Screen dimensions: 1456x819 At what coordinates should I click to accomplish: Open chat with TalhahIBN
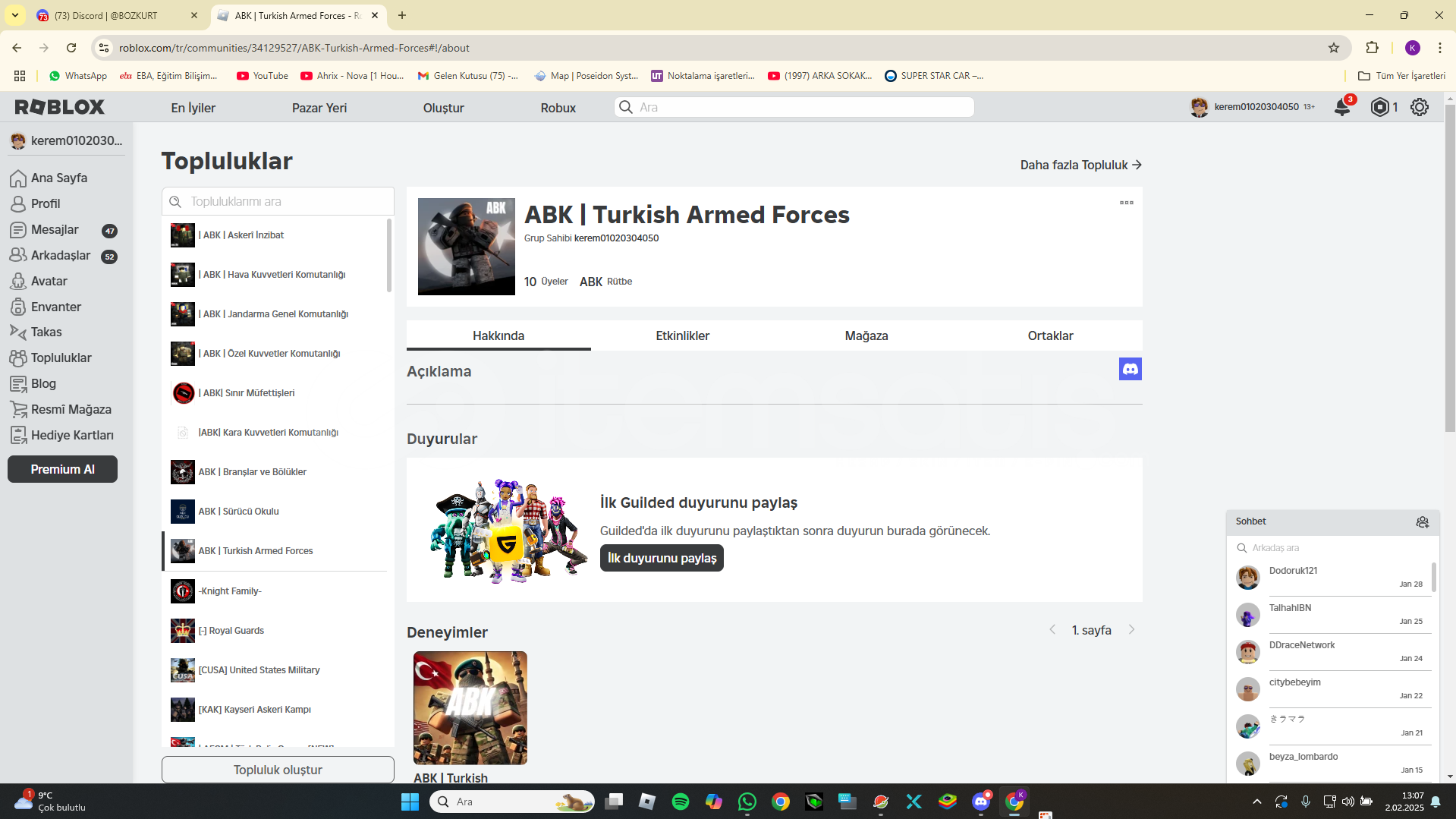(1332, 615)
